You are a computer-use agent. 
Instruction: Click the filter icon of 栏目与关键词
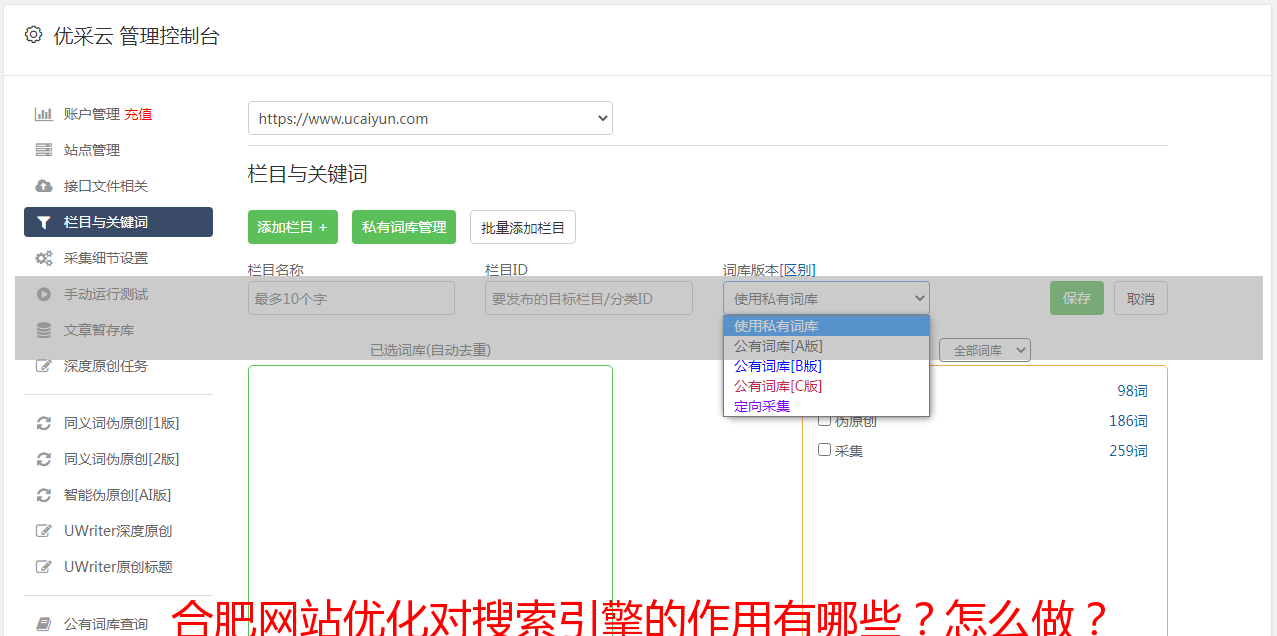point(44,222)
